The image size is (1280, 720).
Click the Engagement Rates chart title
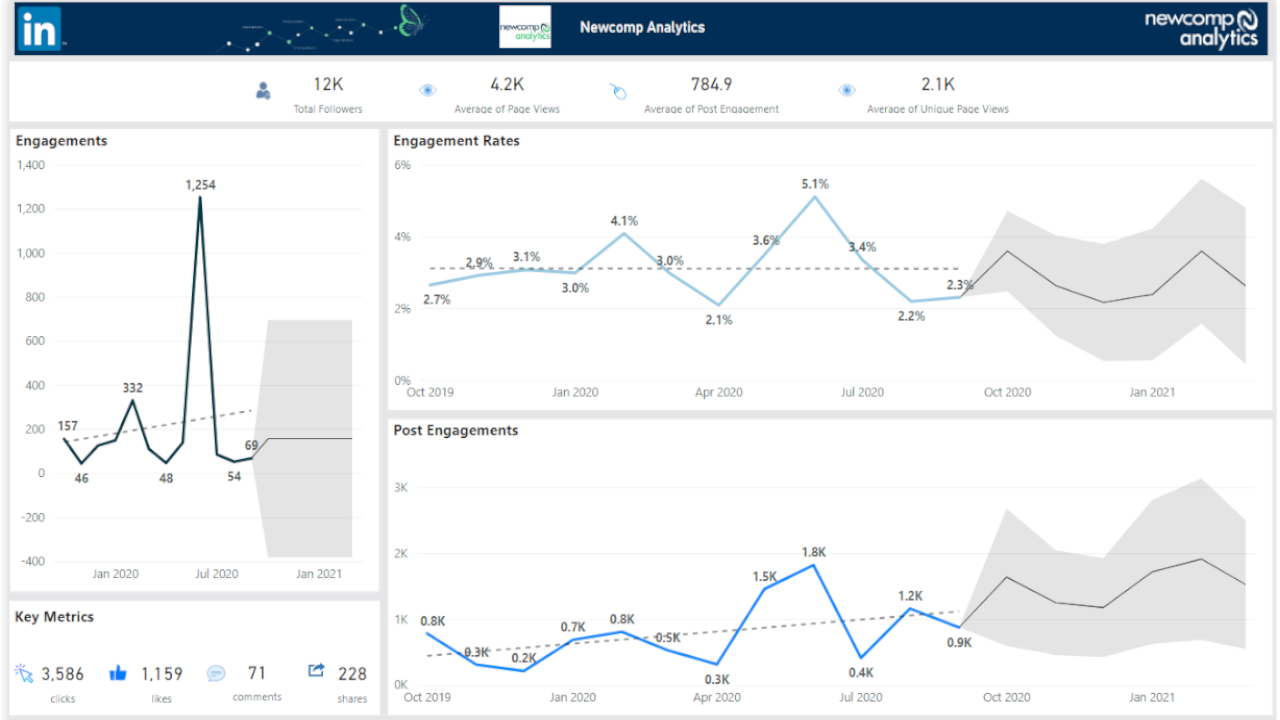[x=457, y=141]
